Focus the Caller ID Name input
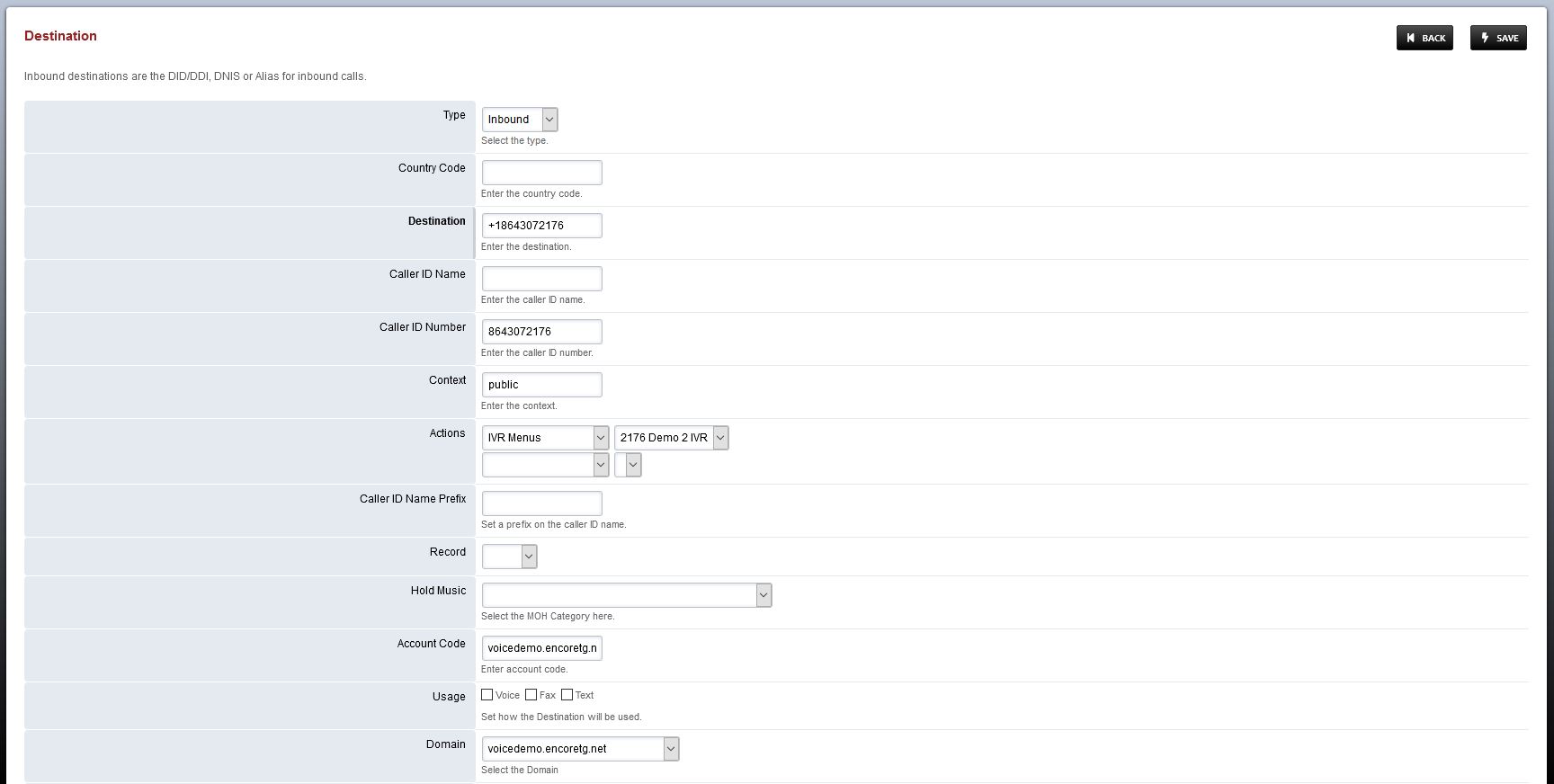This screenshot has height=784, width=1554. [541, 279]
